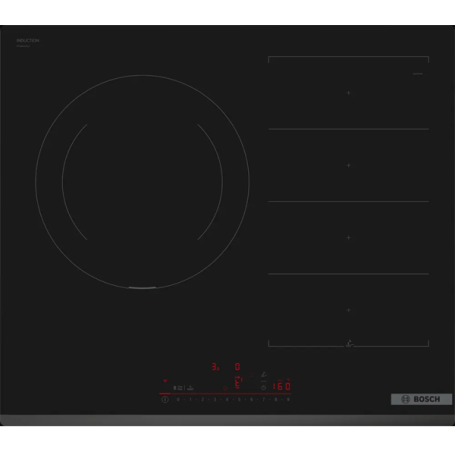Select the zone display showing 3

coord(215,367)
